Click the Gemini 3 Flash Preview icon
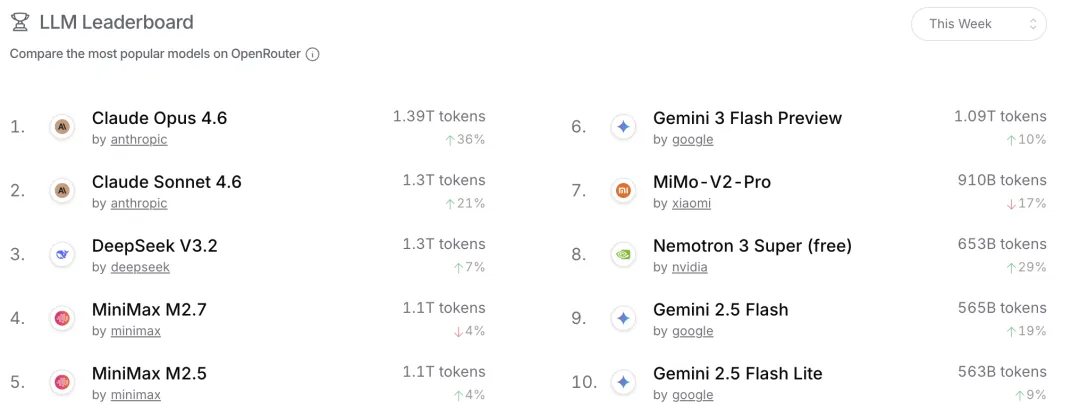 (x=623, y=127)
